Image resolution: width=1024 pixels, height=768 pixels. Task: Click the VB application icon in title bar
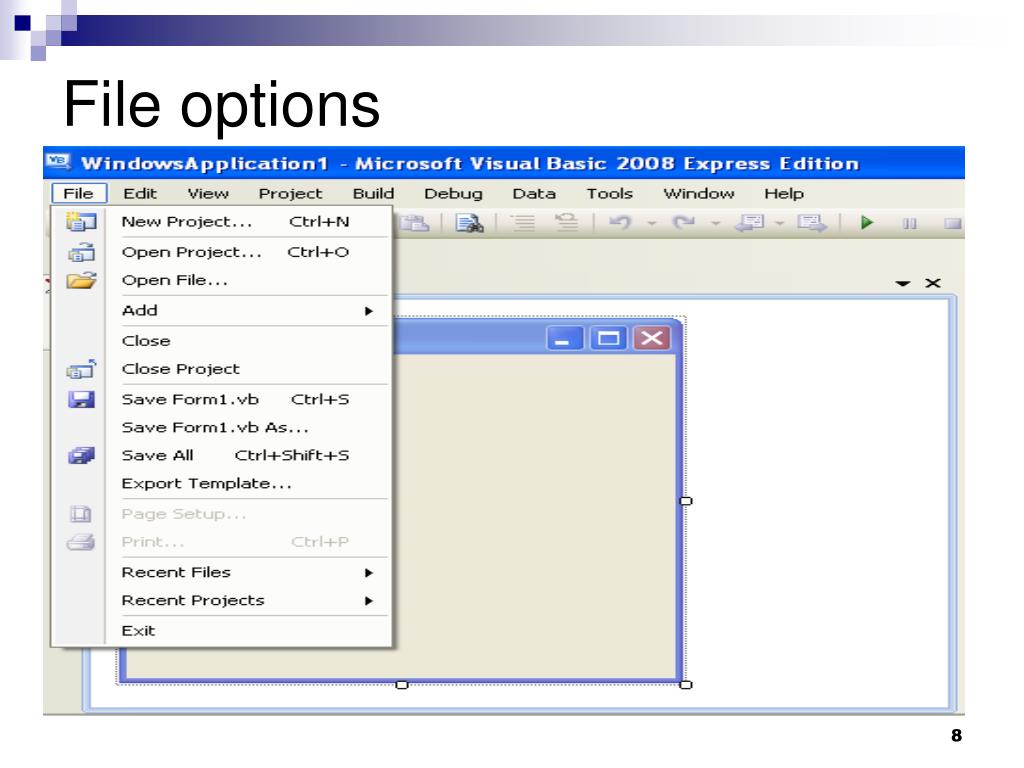[x=59, y=161]
